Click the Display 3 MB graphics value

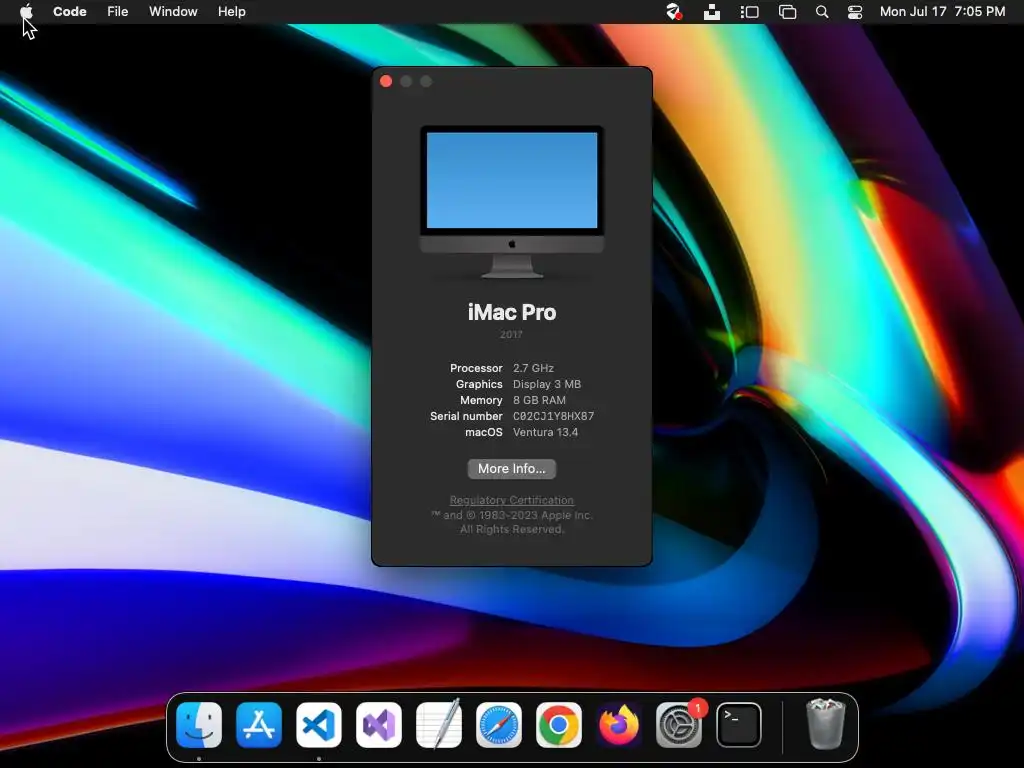click(547, 384)
